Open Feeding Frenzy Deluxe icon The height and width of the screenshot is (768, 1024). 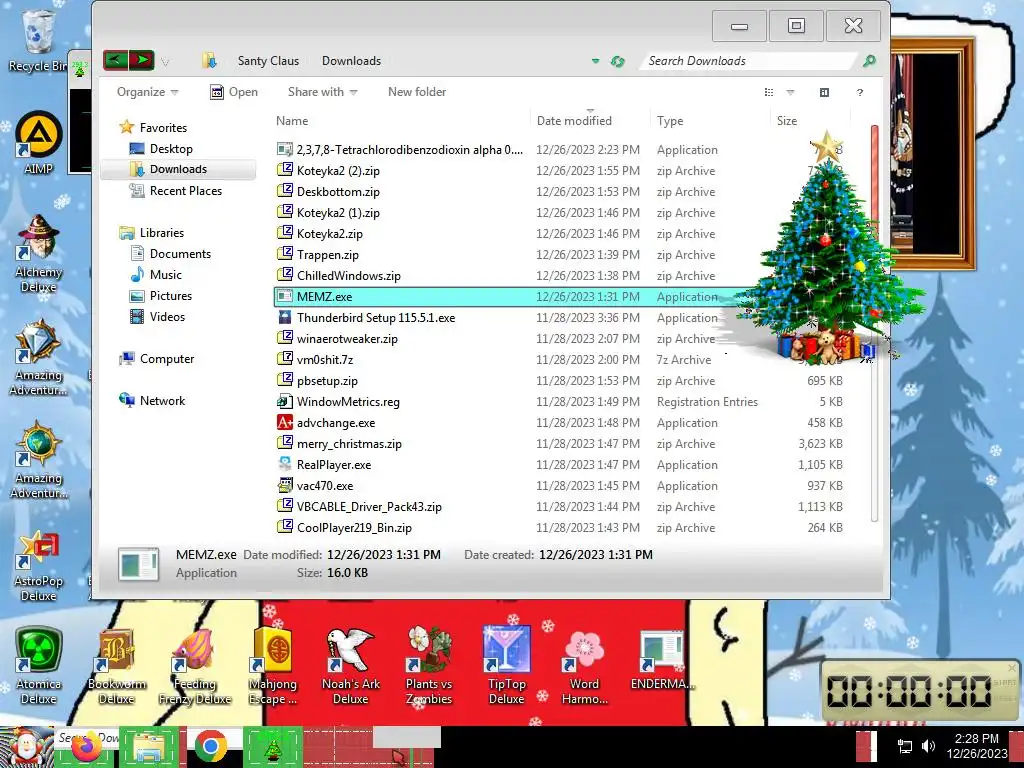(195, 666)
